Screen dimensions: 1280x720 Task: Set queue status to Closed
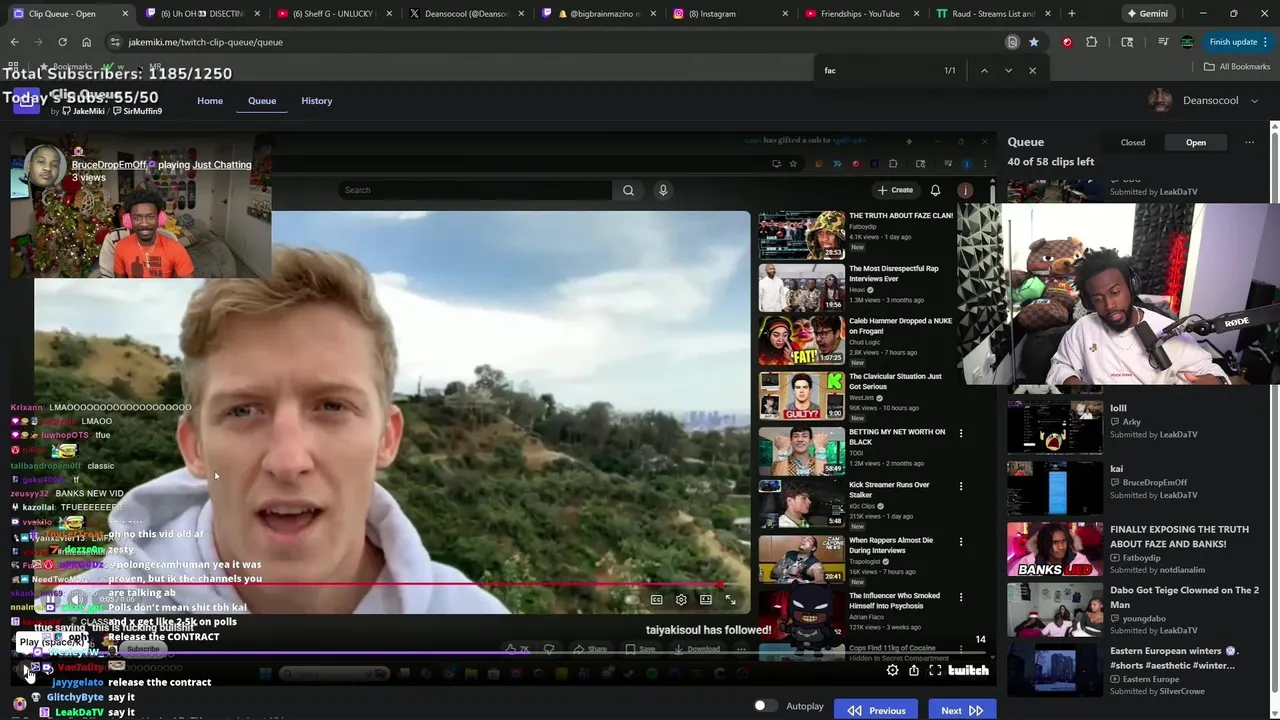1133,142
